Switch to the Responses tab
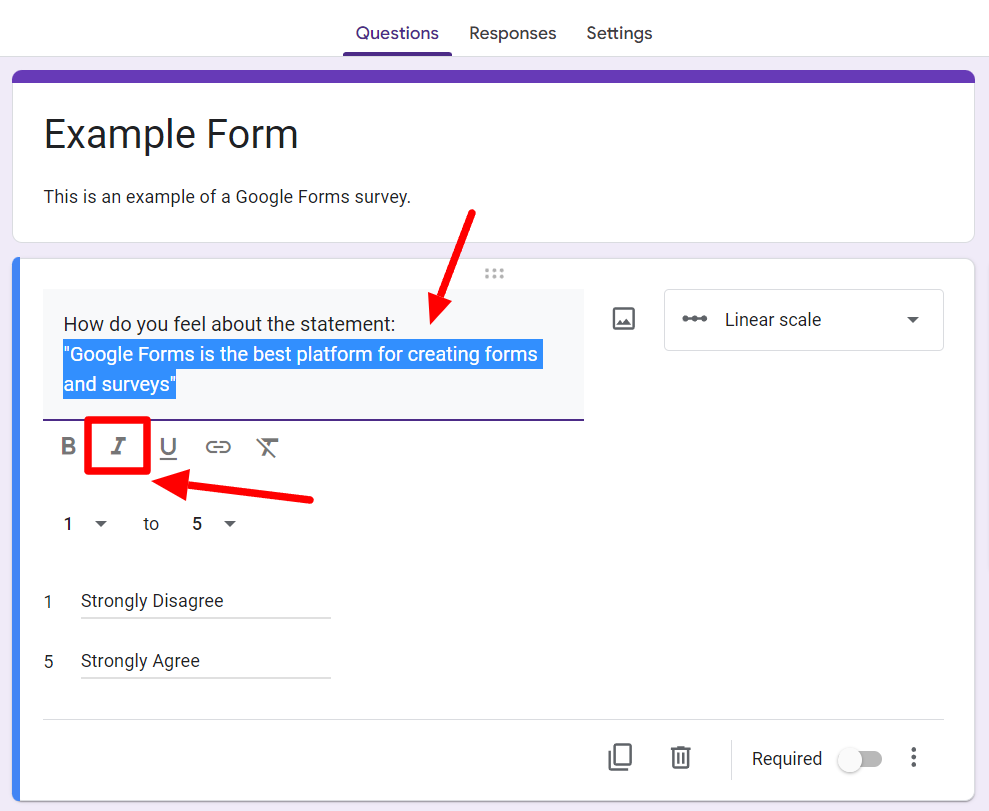 click(512, 33)
